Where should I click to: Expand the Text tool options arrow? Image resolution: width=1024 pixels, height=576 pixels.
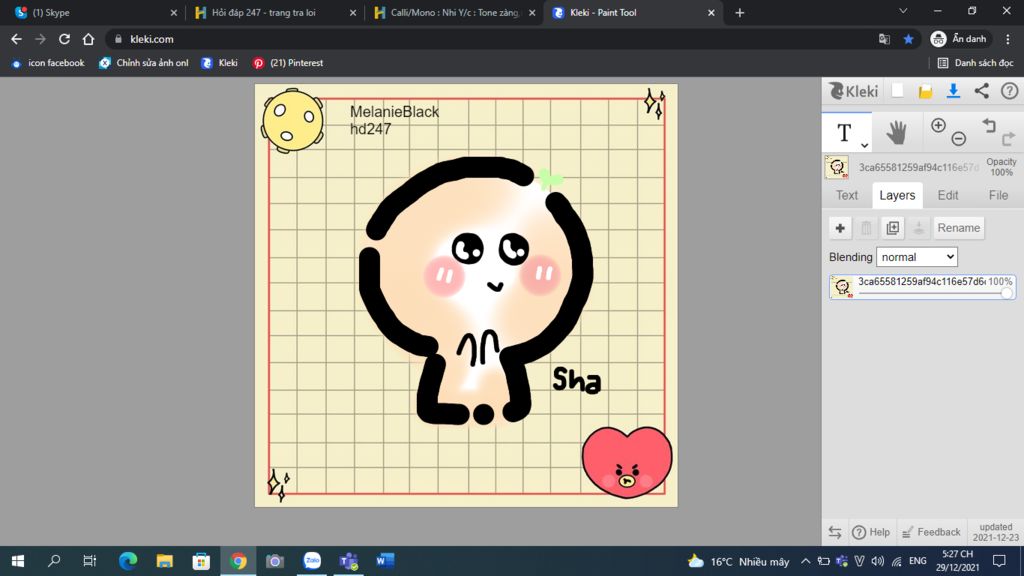tap(864, 146)
